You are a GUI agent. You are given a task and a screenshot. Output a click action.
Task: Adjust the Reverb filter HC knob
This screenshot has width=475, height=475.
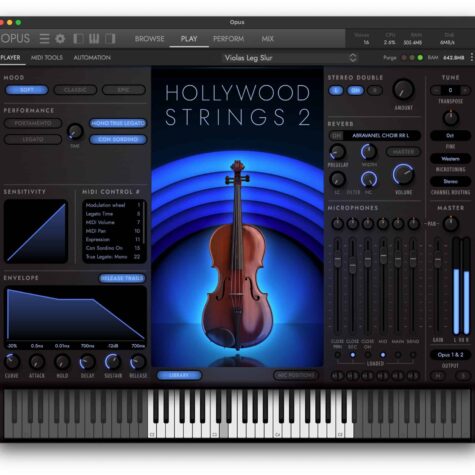pos(369,179)
